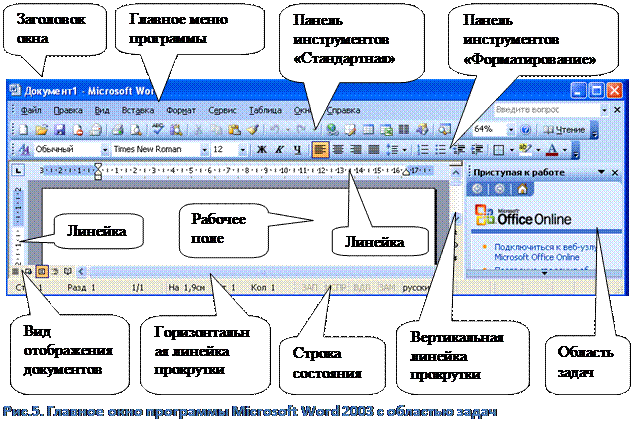Open the Tables and Borders pencil icon
Viewport: 633px width, 434px height.
tap(350, 130)
